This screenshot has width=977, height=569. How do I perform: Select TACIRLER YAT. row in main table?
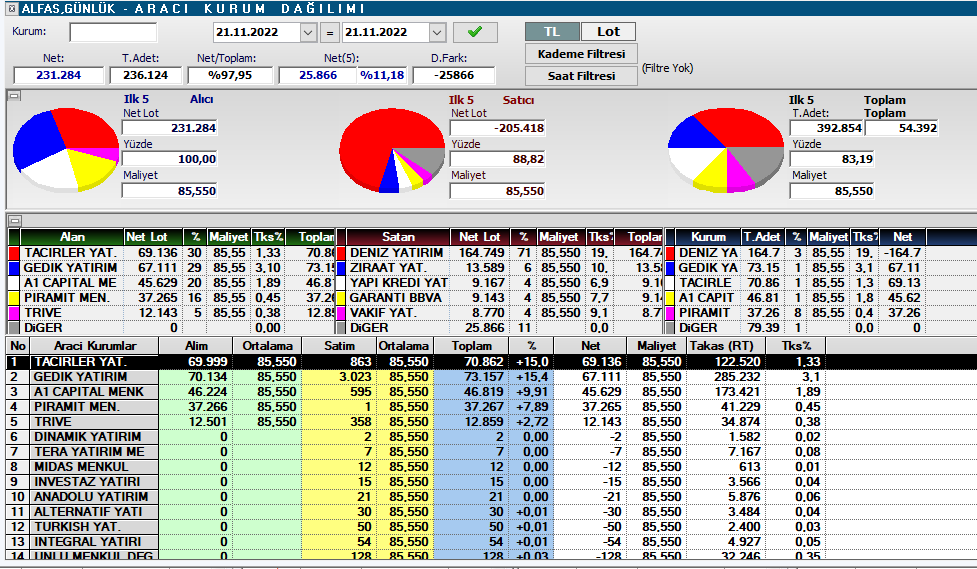pos(492,362)
